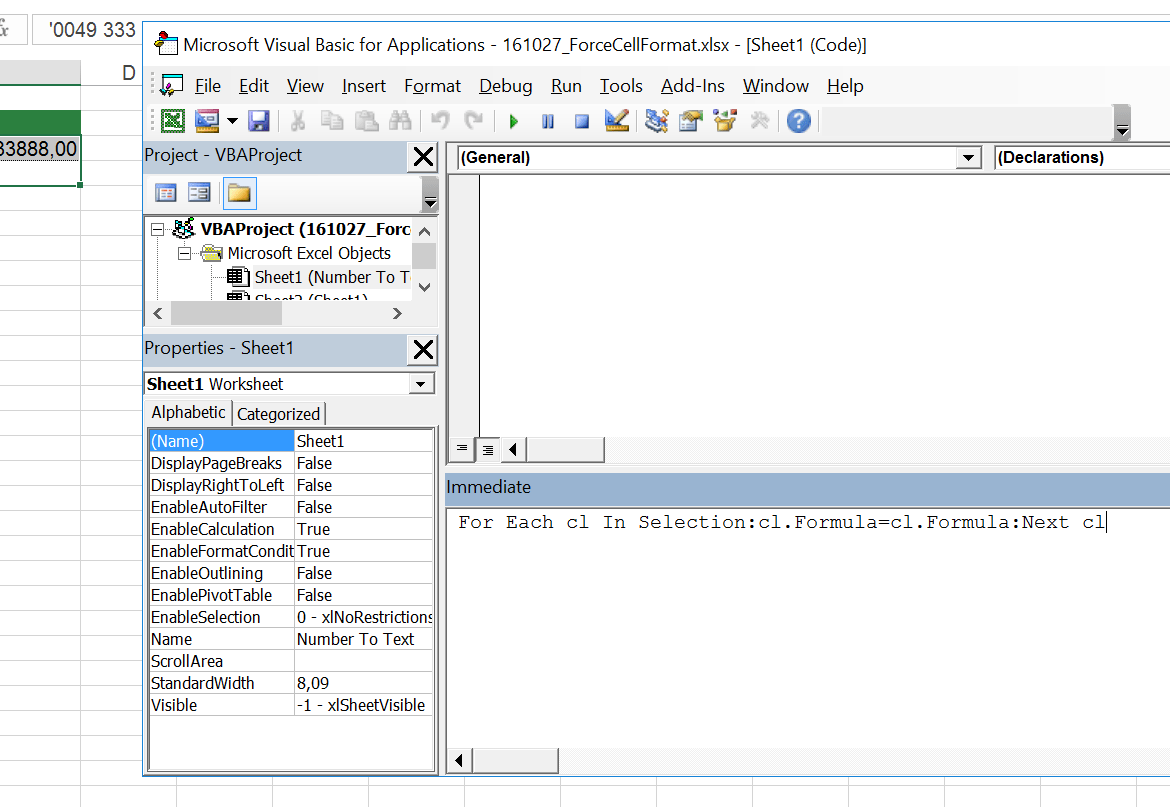Viewport: 1170px width, 807px height.
Task: Open the Window menu
Action: pos(775,87)
